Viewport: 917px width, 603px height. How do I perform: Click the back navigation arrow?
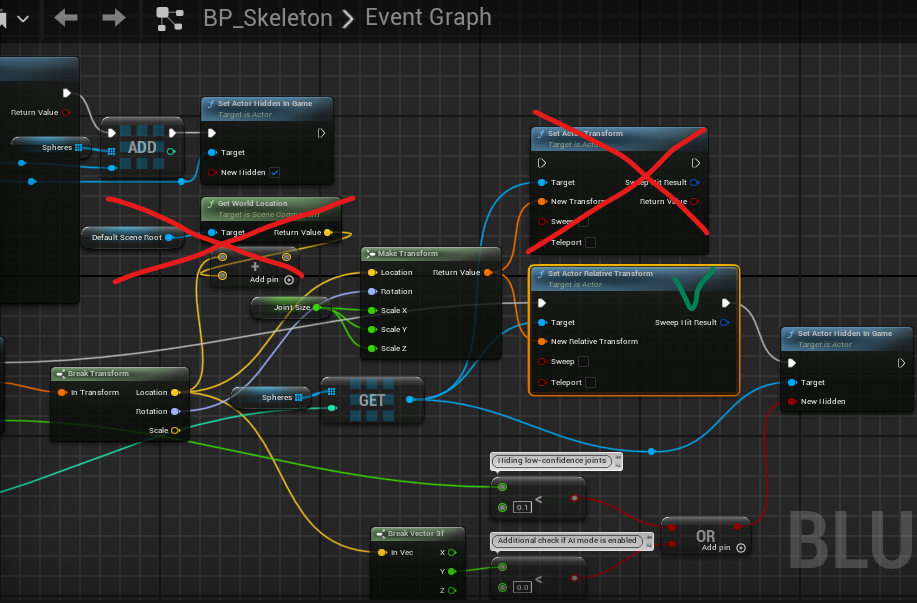(66, 18)
